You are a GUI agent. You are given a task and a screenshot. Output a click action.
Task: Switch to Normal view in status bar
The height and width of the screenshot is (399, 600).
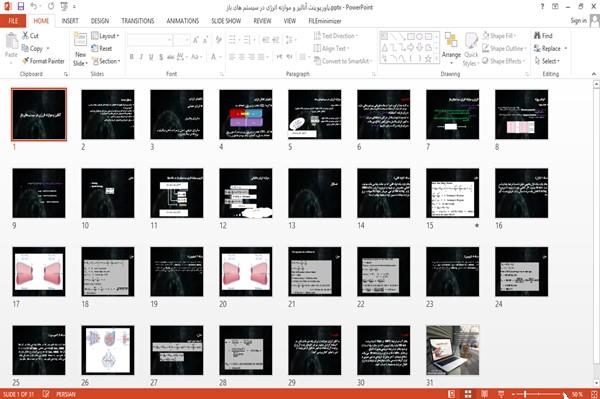point(452,394)
